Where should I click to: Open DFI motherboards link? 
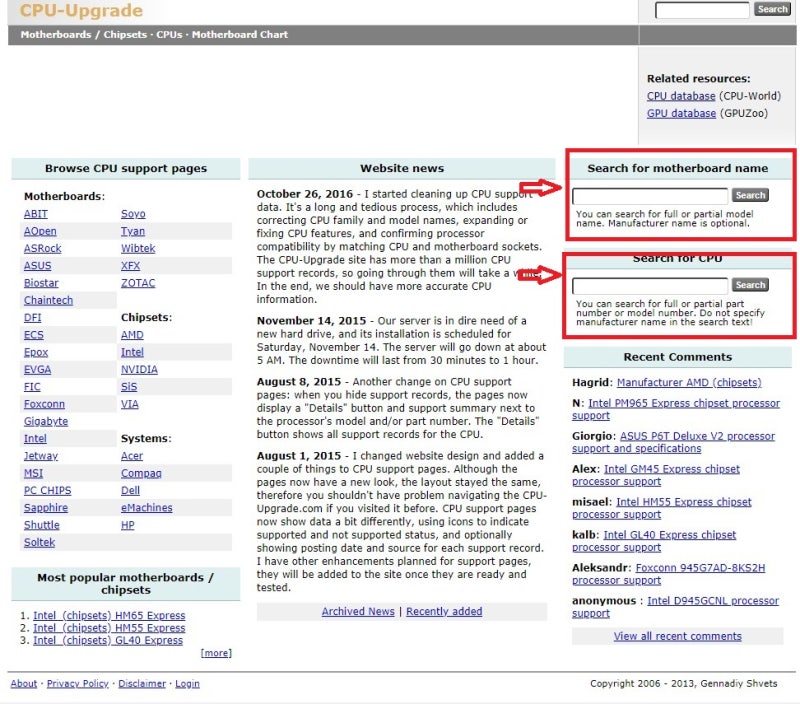tap(33, 318)
